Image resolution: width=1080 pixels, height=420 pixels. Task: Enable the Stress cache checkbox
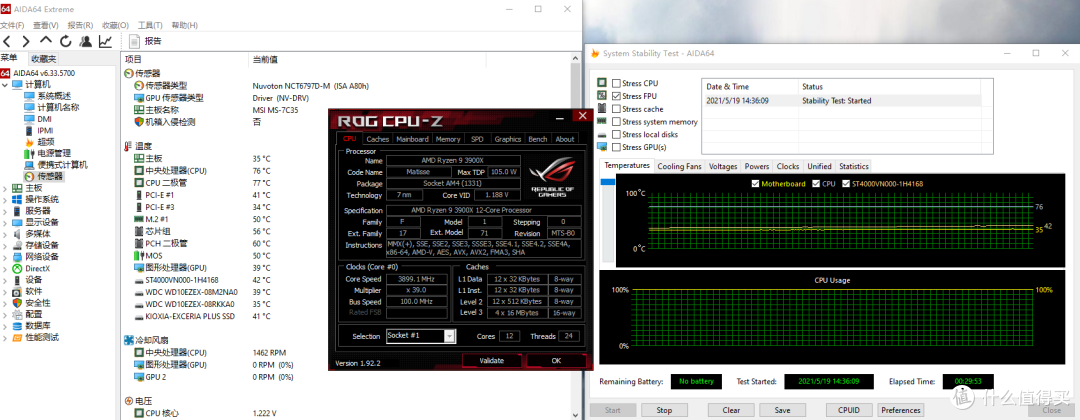(x=616, y=109)
